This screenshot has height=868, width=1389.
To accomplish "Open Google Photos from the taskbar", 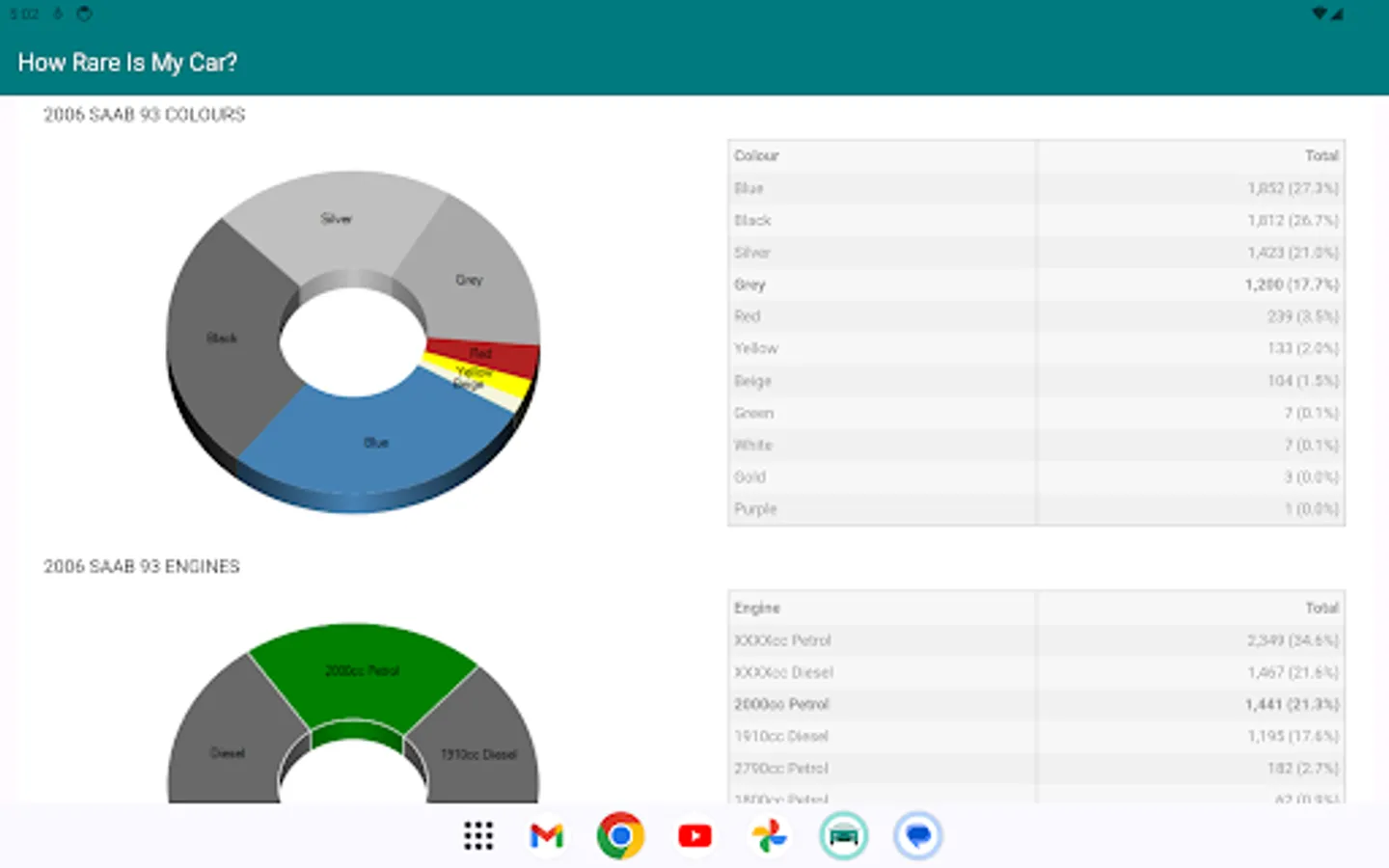I will point(769,836).
